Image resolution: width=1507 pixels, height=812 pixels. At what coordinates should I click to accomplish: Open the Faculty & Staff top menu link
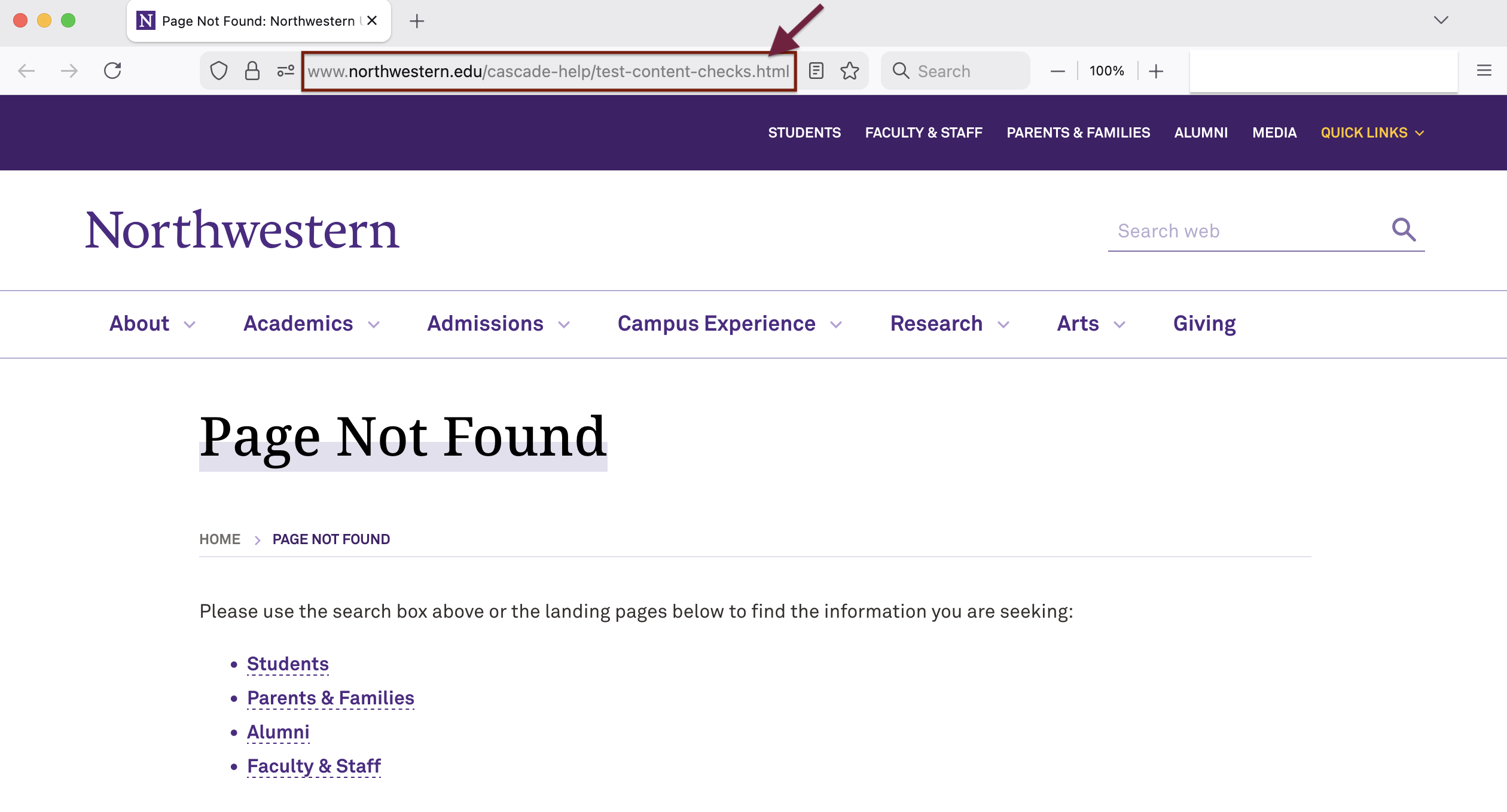coord(923,133)
